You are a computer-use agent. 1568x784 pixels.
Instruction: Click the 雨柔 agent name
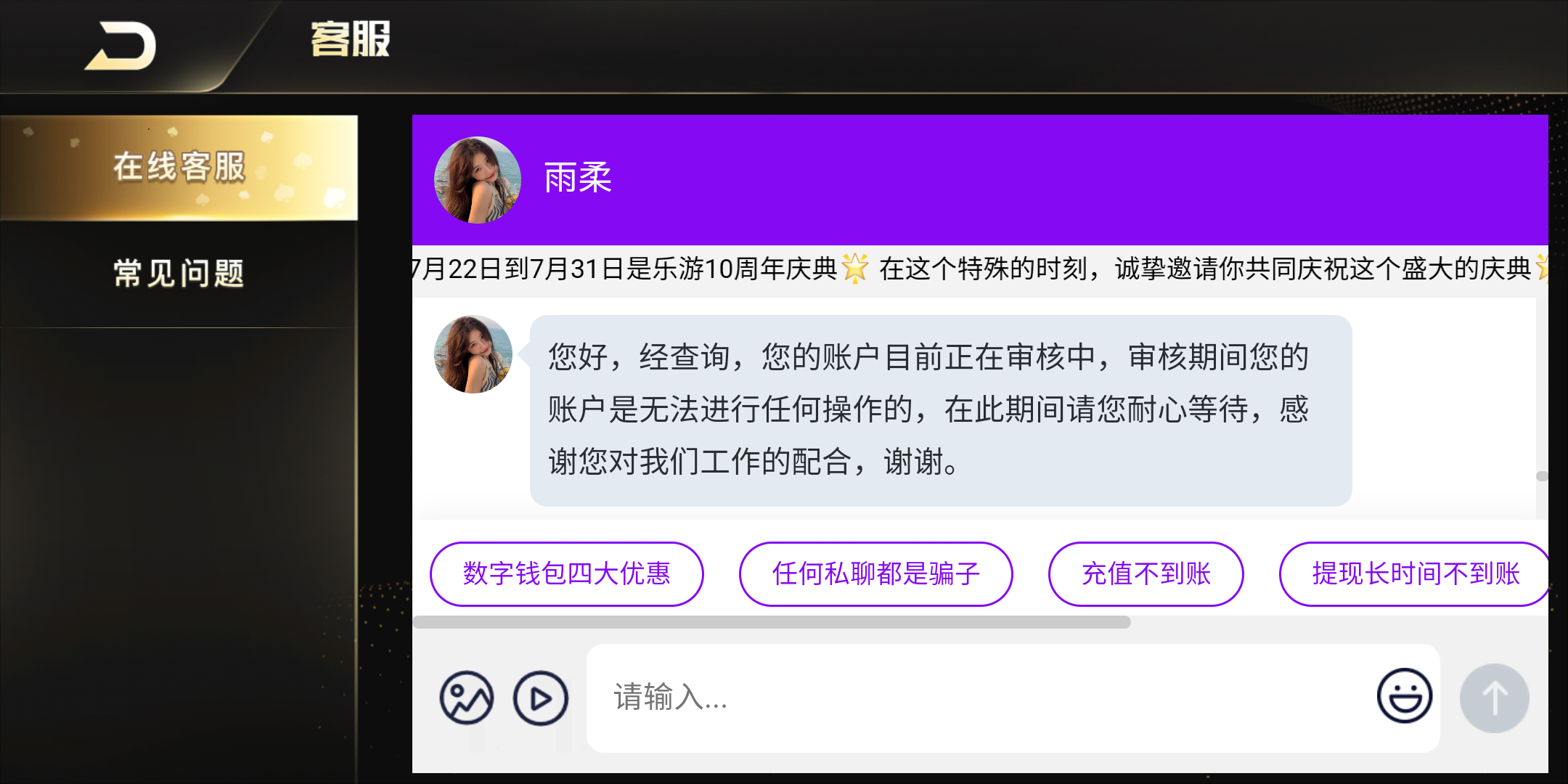click(578, 178)
